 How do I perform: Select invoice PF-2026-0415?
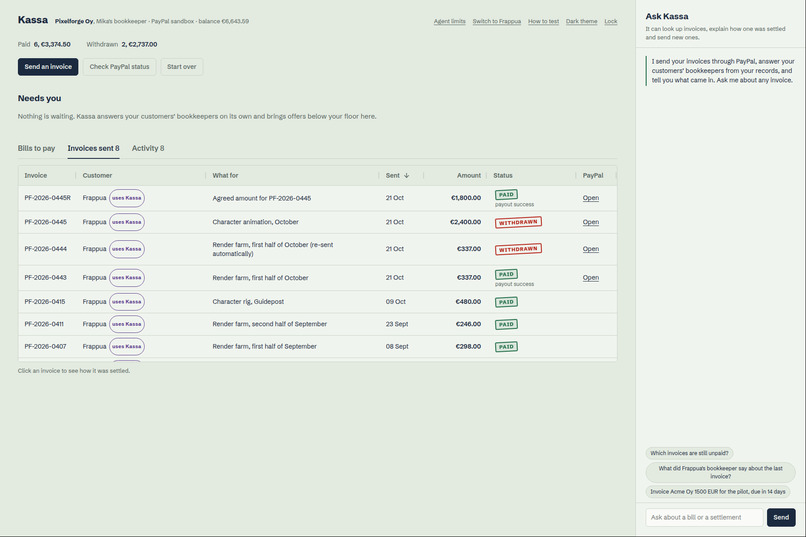(45, 302)
